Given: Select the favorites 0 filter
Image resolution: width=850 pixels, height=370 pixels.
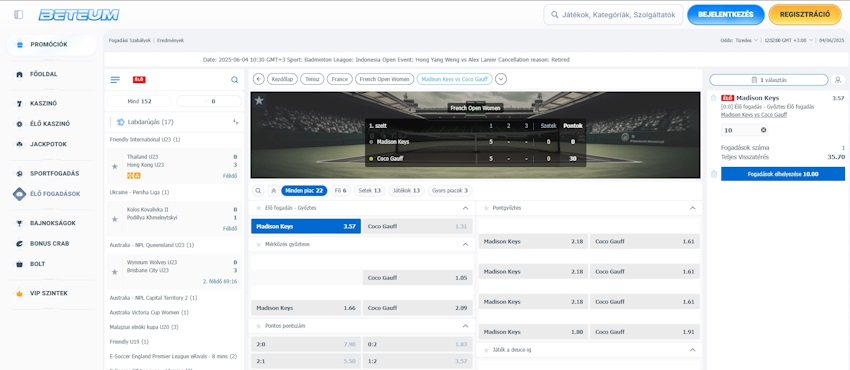Looking at the screenshot, I should click(209, 101).
